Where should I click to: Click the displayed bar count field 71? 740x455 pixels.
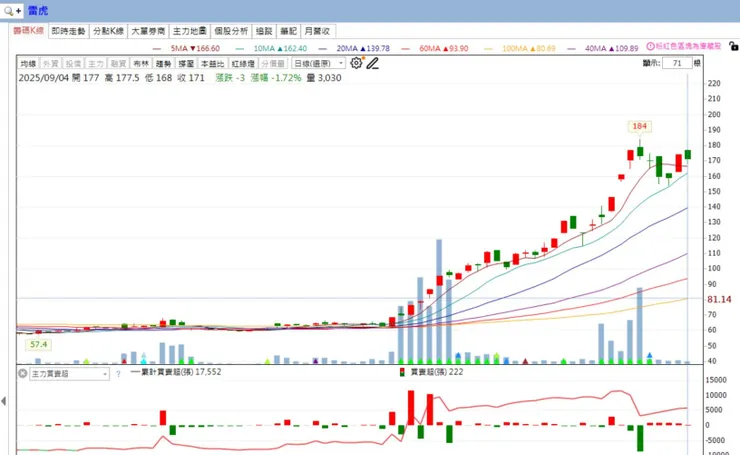(677, 63)
